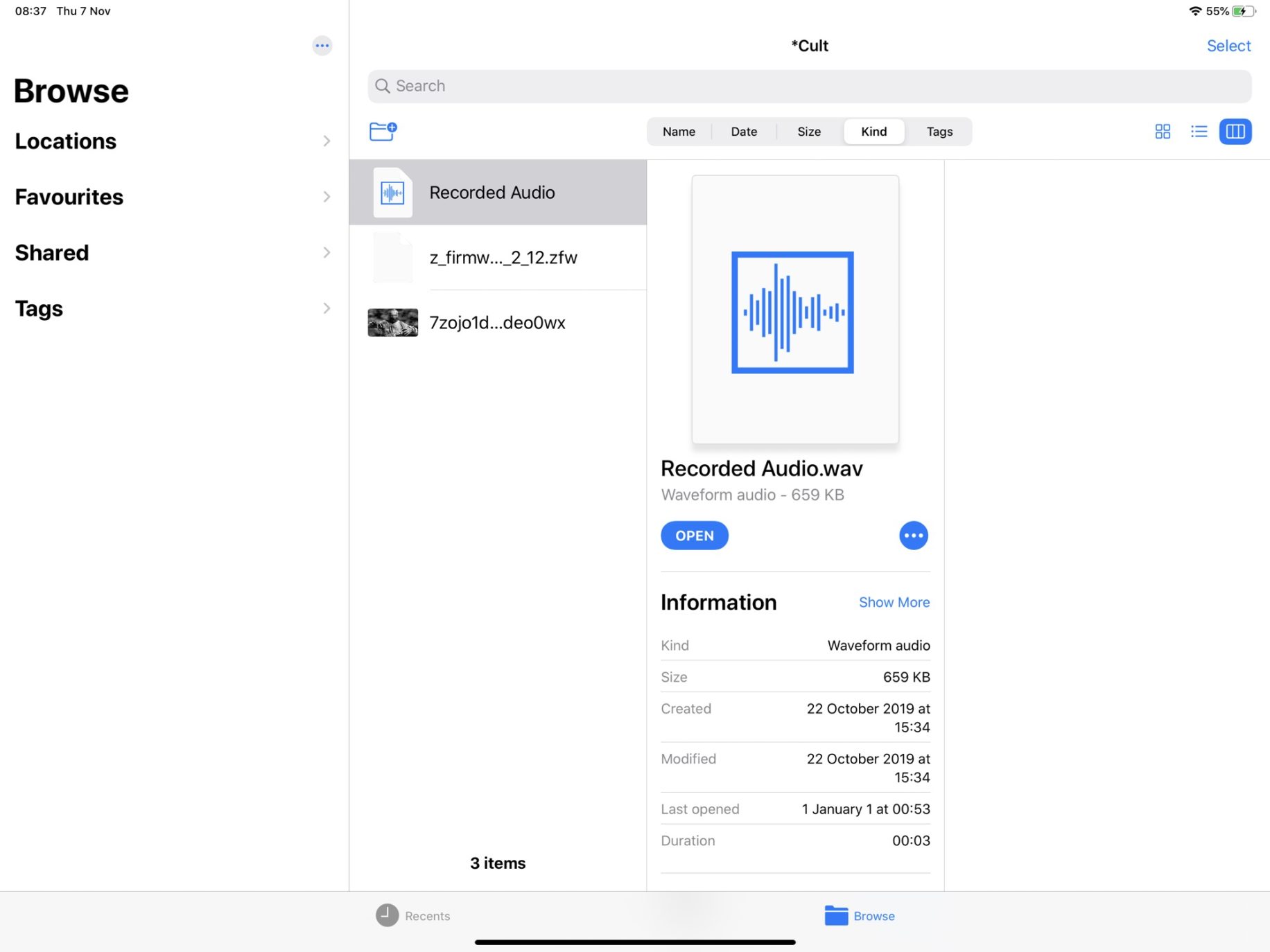Open the 7zojo1d image thumbnail
Image resolution: width=1270 pixels, height=952 pixels.
[x=392, y=323]
